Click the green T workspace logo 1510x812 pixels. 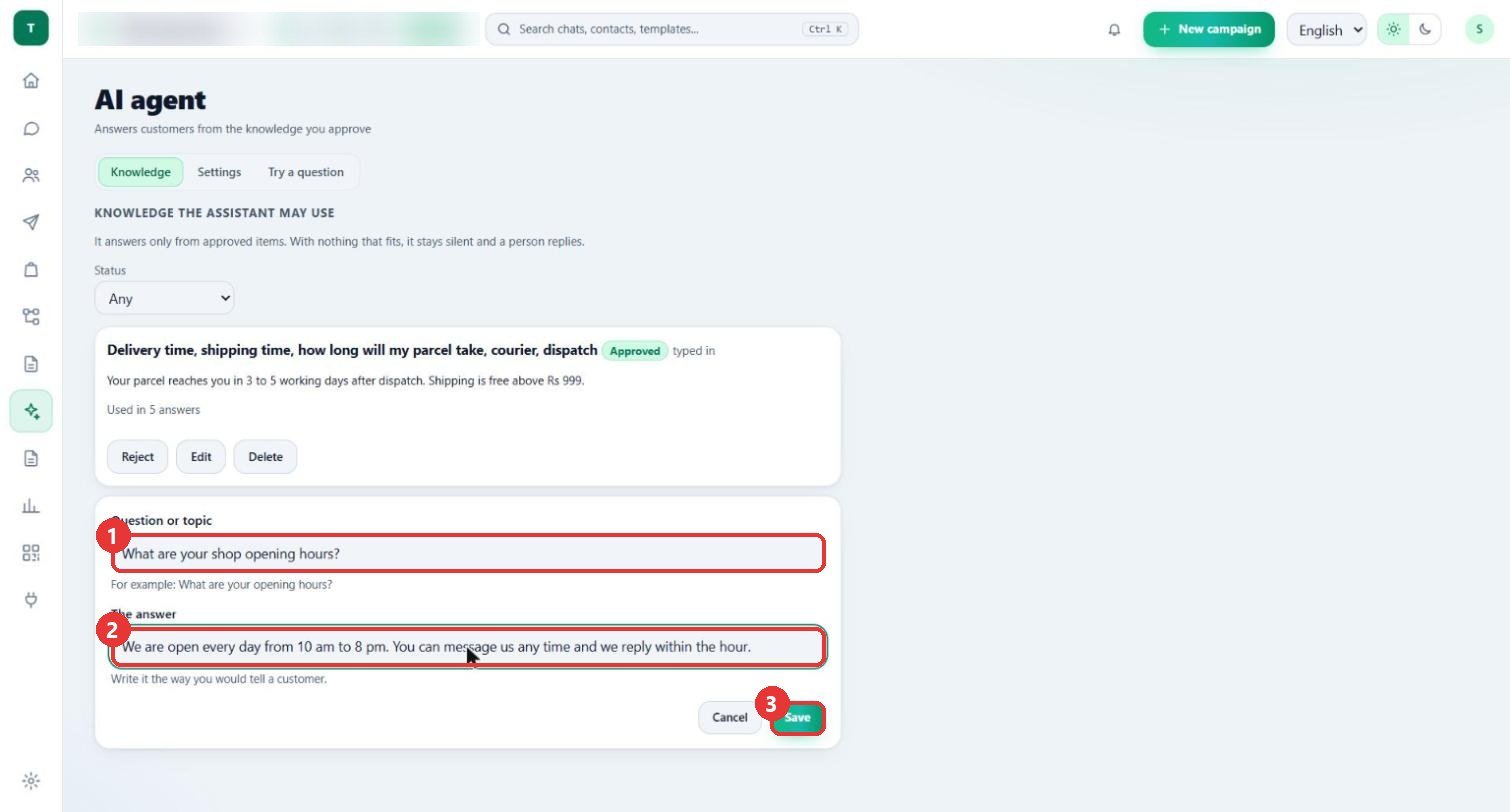[31, 28]
